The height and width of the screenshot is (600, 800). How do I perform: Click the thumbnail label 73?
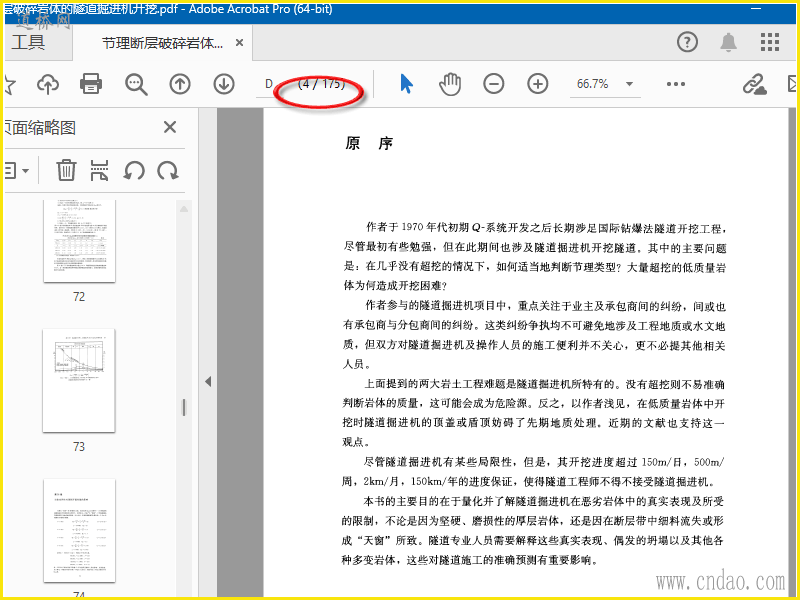tap(79, 447)
